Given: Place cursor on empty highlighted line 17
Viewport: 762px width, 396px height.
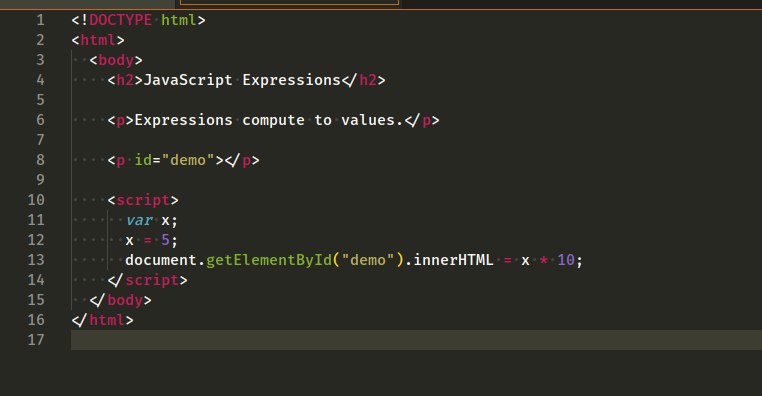Looking at the screenshot, I should coord(416,340).
